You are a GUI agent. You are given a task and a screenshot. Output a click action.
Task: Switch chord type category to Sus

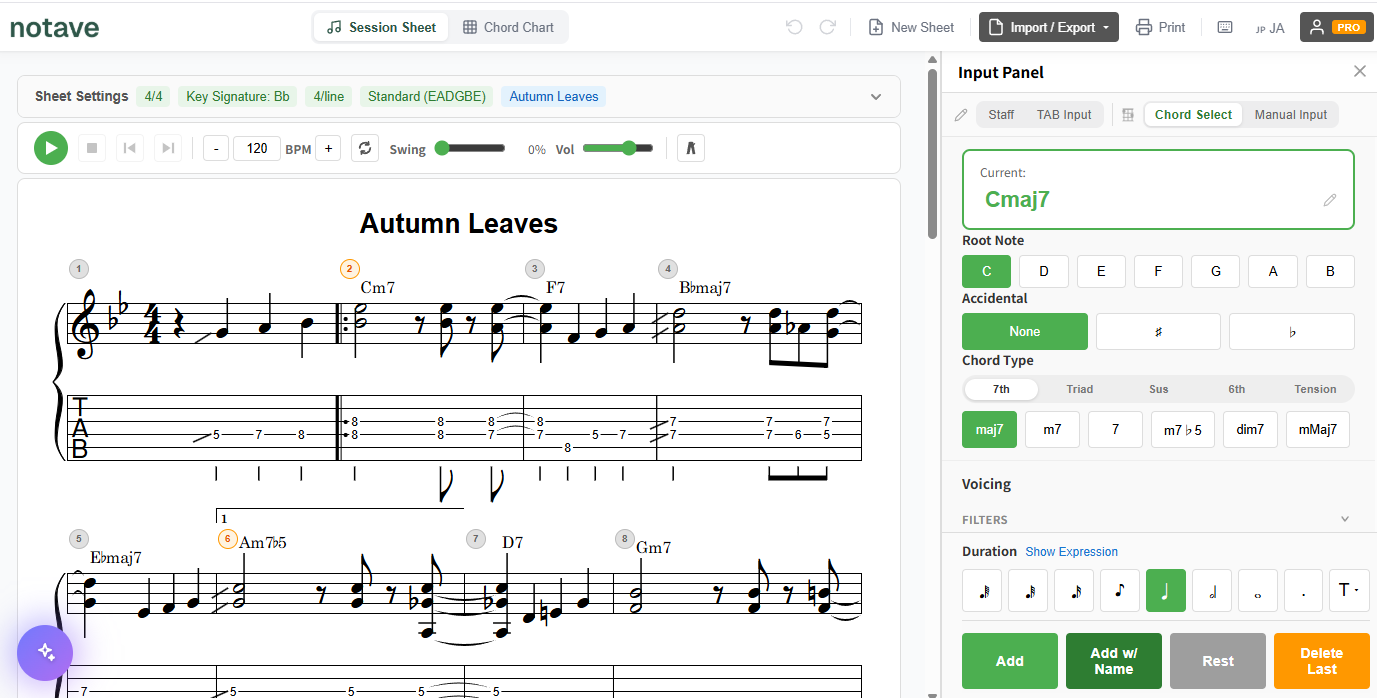[1158, 389]
